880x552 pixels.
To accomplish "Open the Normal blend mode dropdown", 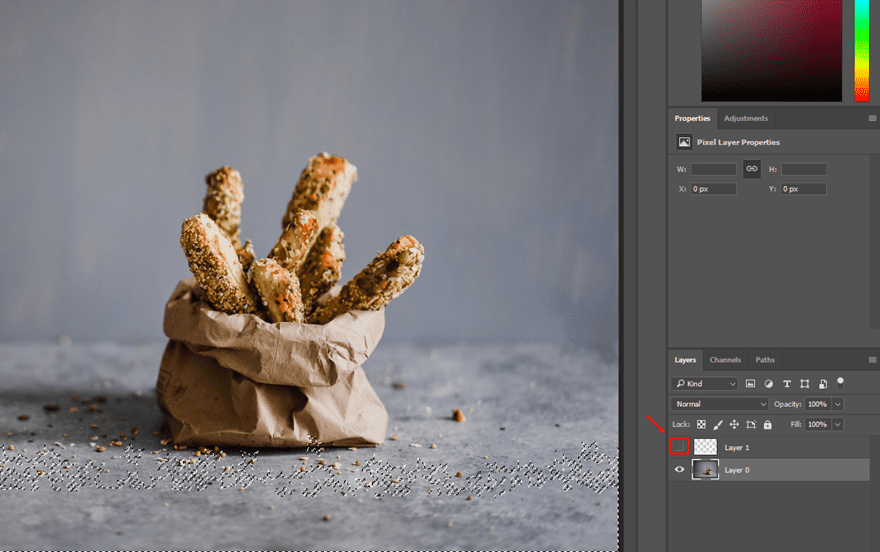I will (719, 404).
